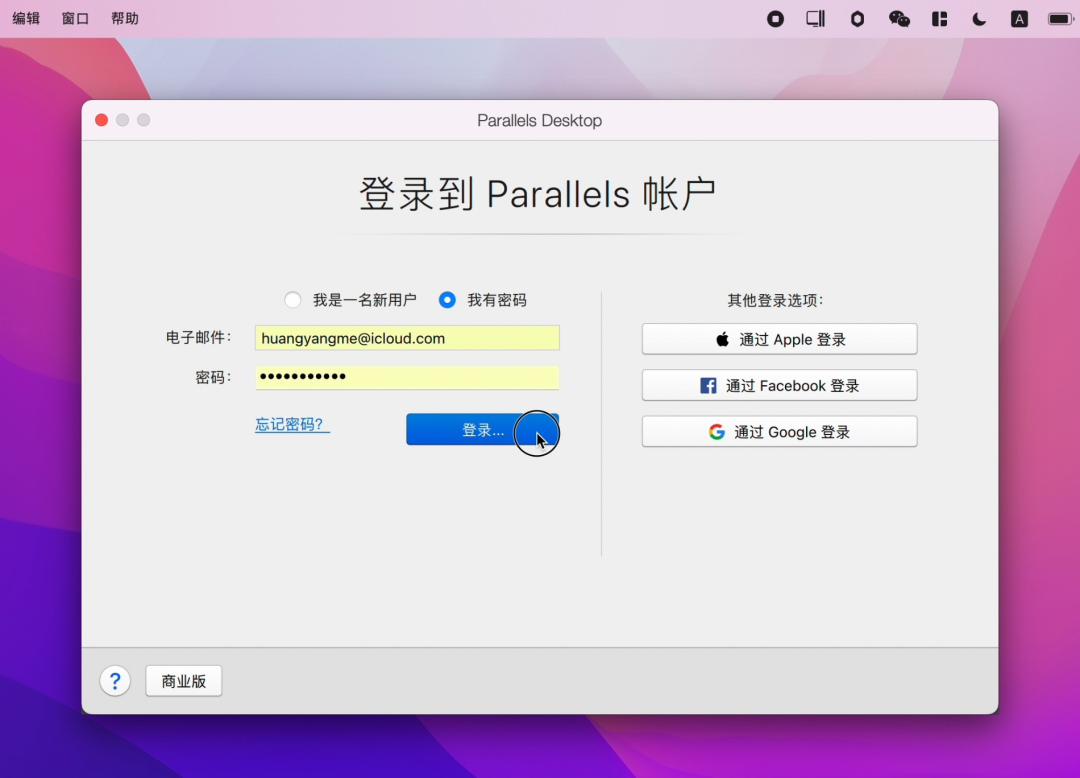Open help via the blue question mark icon
This screenshot has height=778, width=1080.
[115, 680]
